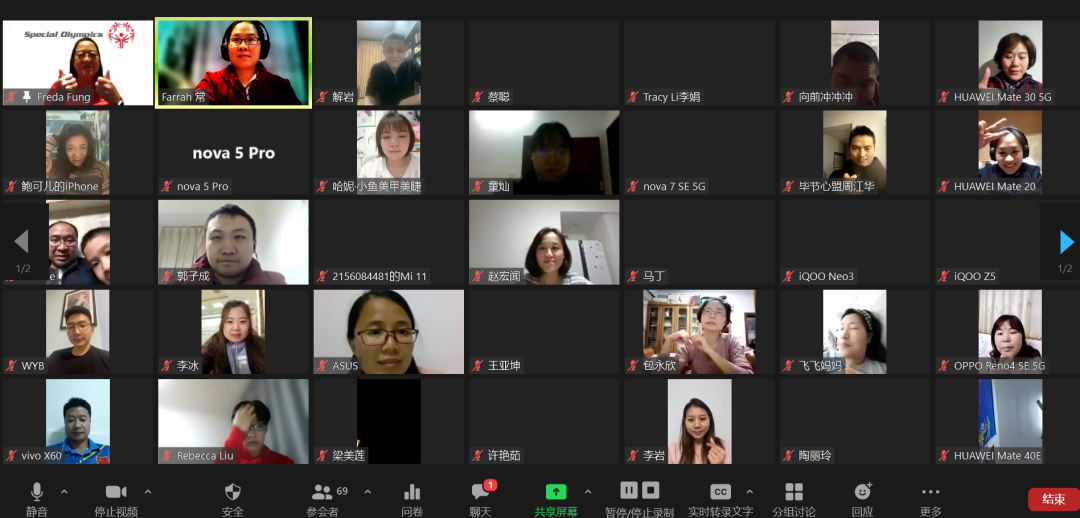Select the WYB video tile
The image size is (1080, 518).
point(78,332)
